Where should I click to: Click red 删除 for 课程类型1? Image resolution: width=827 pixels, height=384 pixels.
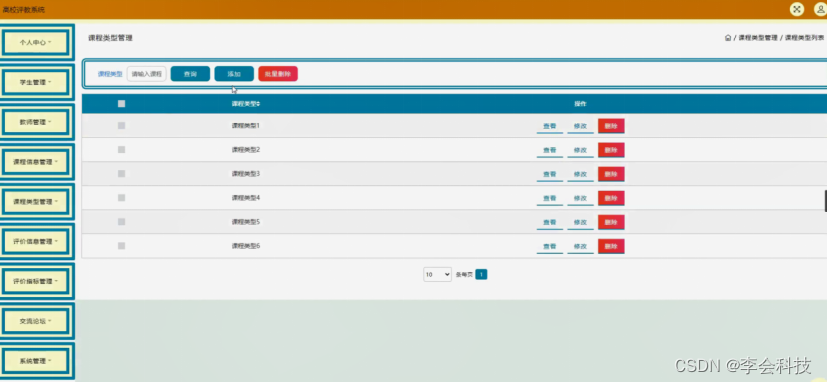click(x=611, y=126)
